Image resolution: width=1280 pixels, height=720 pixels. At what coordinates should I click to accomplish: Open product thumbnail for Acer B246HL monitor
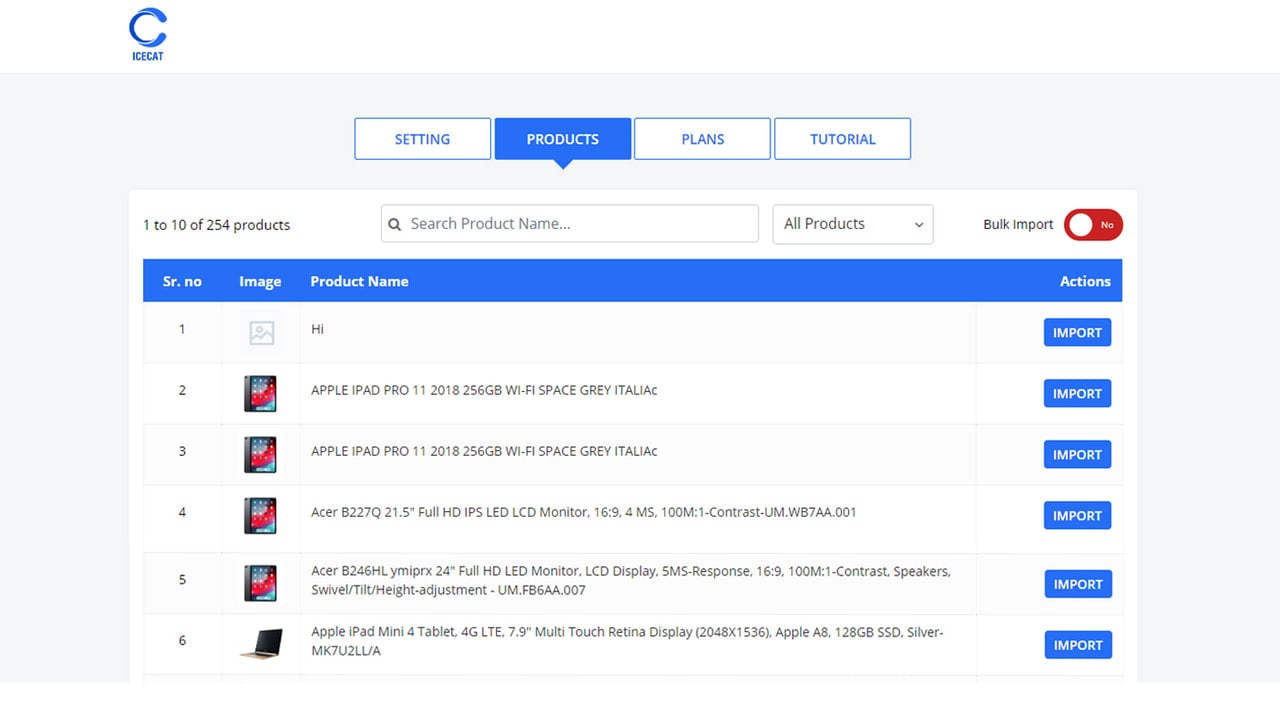[261, 583]
